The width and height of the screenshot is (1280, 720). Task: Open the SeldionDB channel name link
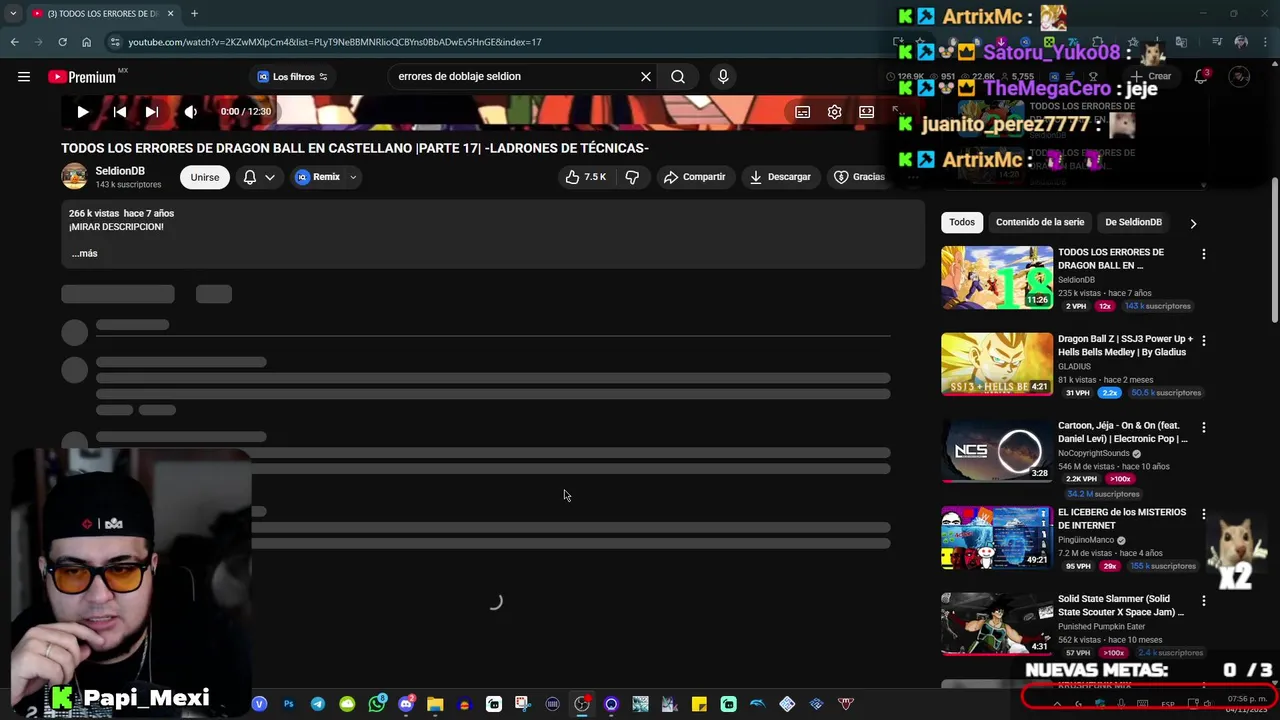120,171
